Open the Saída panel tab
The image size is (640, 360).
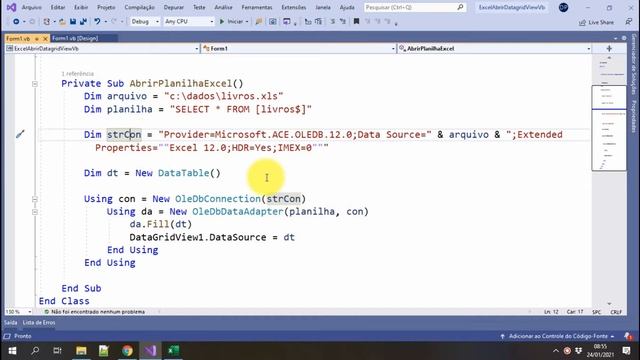click(x=11, y=322)
